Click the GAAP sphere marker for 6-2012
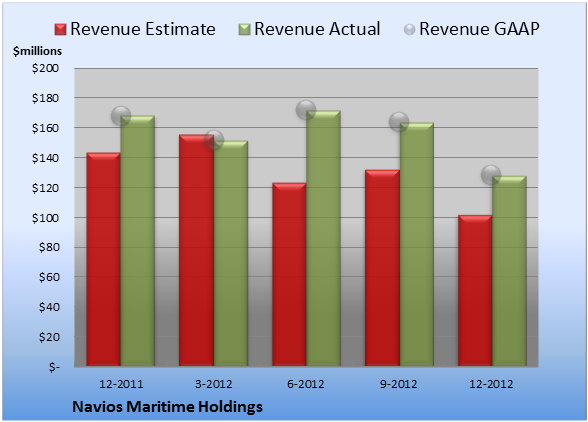The width and height of the screenshot is (588, 422). 306,110
